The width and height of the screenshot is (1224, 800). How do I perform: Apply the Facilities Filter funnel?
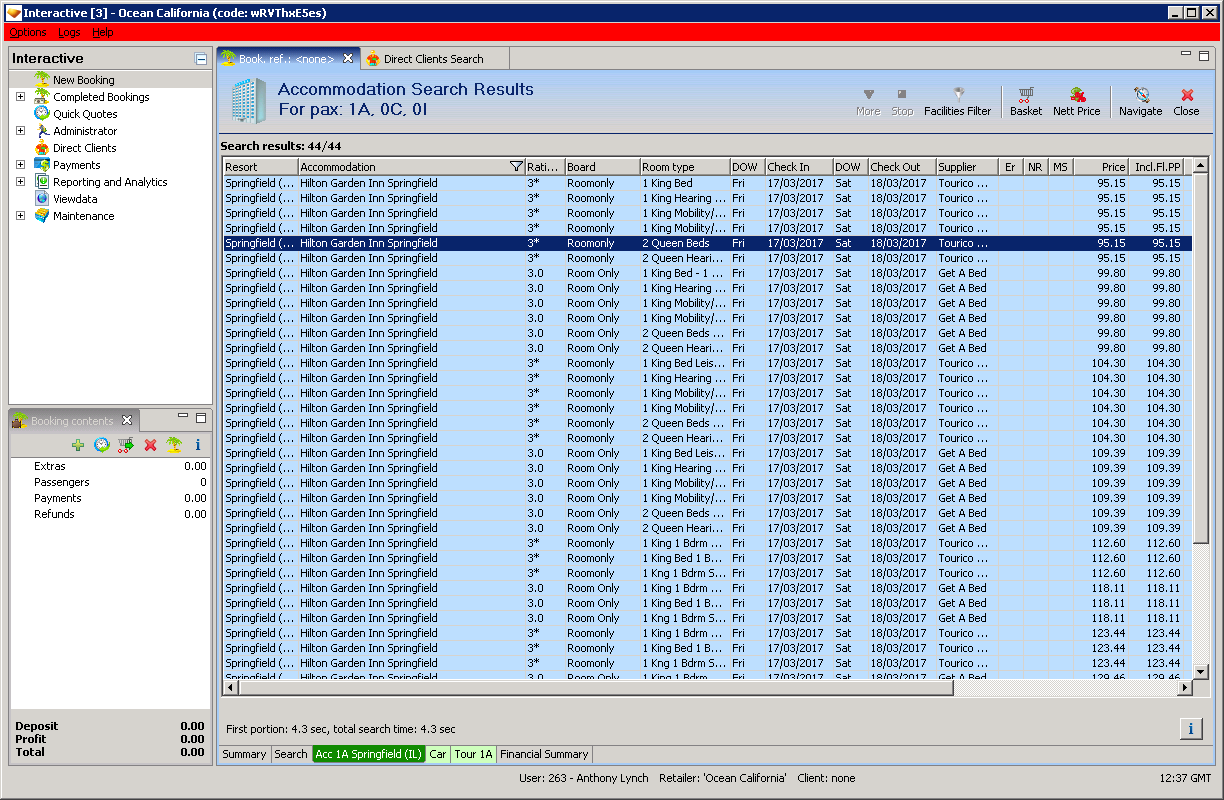click(x=957, y=96)
